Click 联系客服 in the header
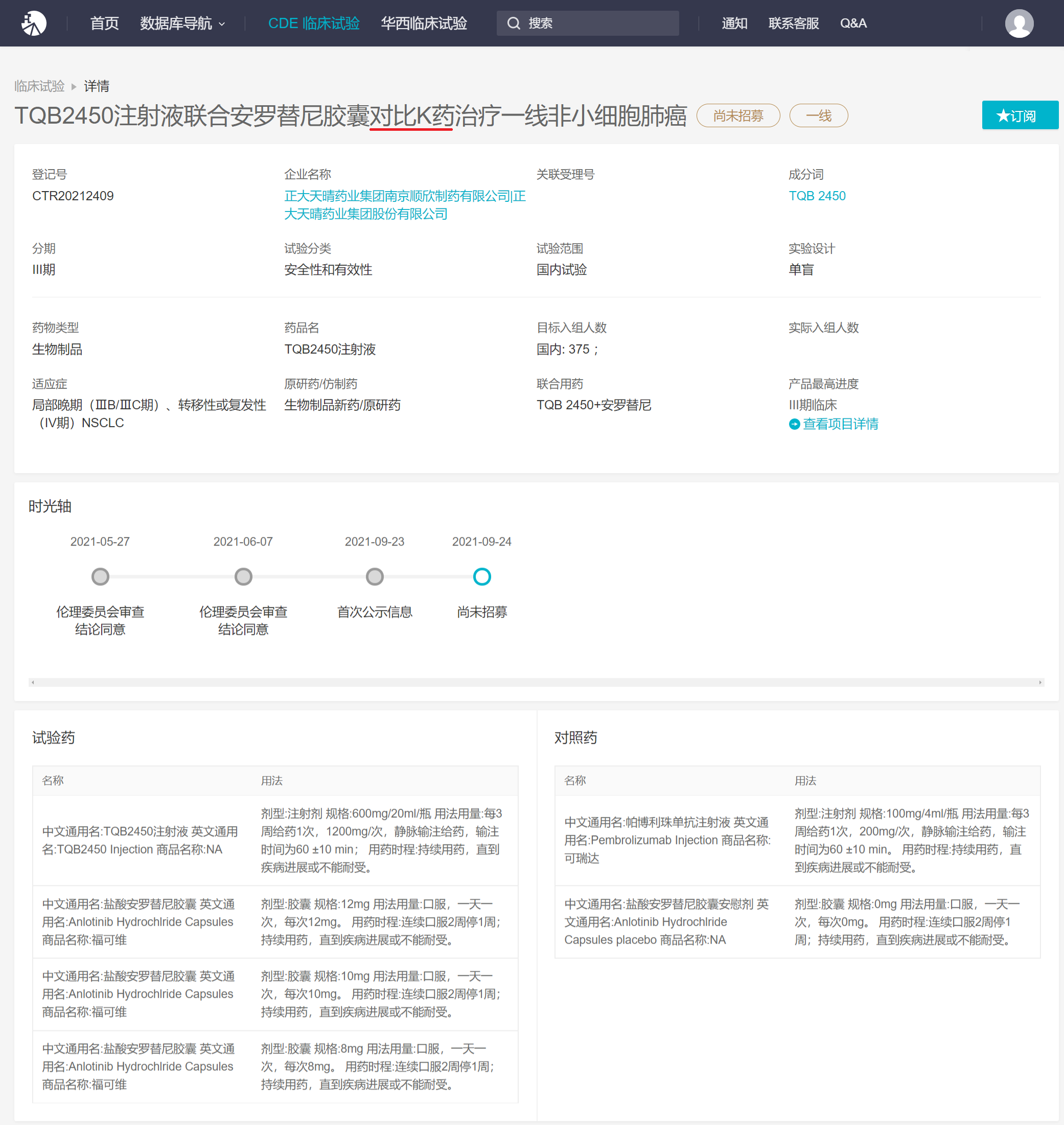 (x=793, y=24)
